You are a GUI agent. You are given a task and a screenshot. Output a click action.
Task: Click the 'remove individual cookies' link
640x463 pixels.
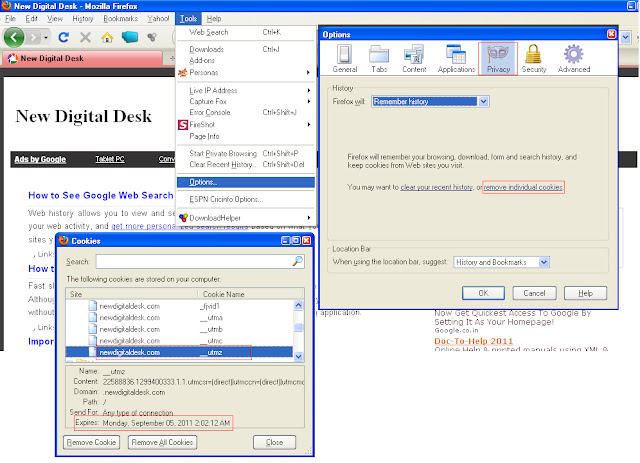(x=523, y=187)
